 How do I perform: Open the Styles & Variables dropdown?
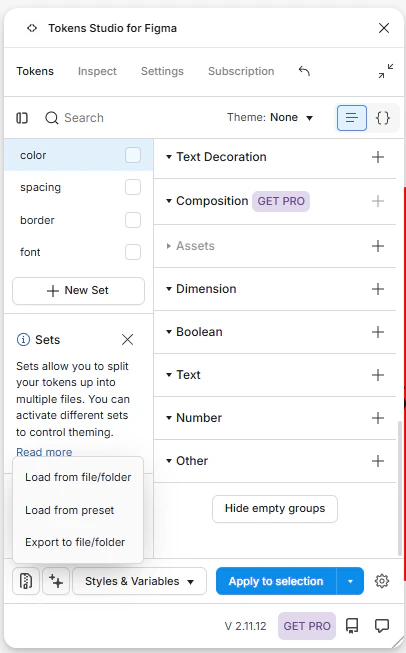coord(139,581)
